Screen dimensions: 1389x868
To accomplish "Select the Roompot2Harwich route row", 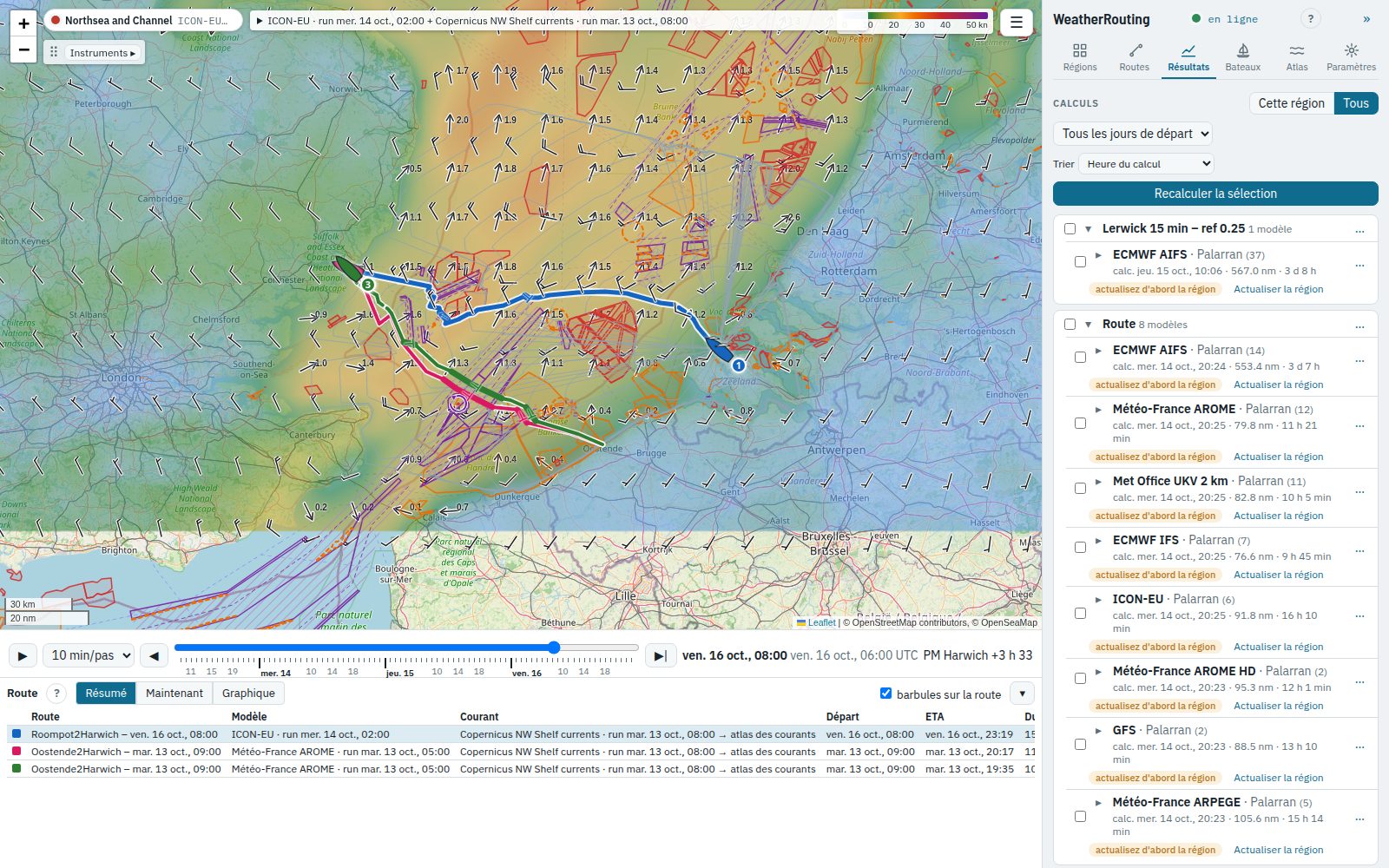I will click(521, 734).
